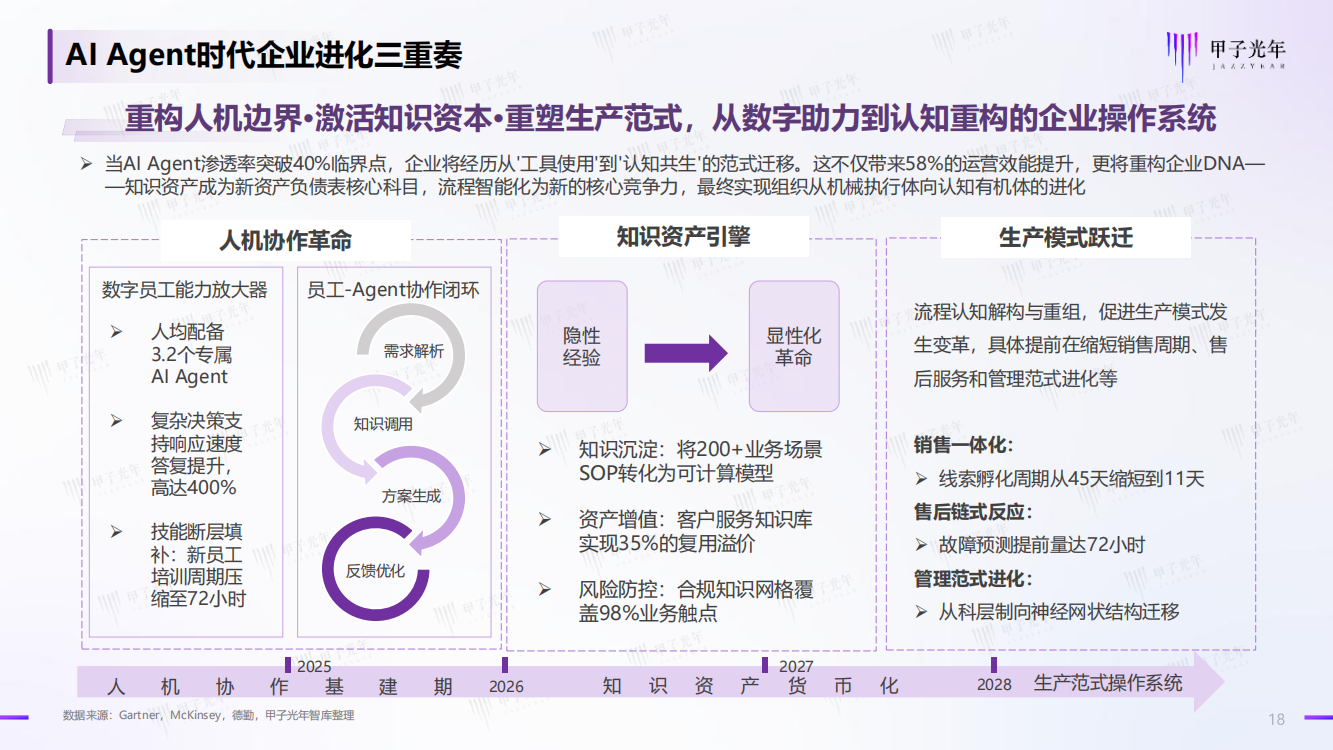This screenshot has height=750, width=1333.
Task: Select the 生产模式跃迁 section header
Action: [x=1066, y=238]
